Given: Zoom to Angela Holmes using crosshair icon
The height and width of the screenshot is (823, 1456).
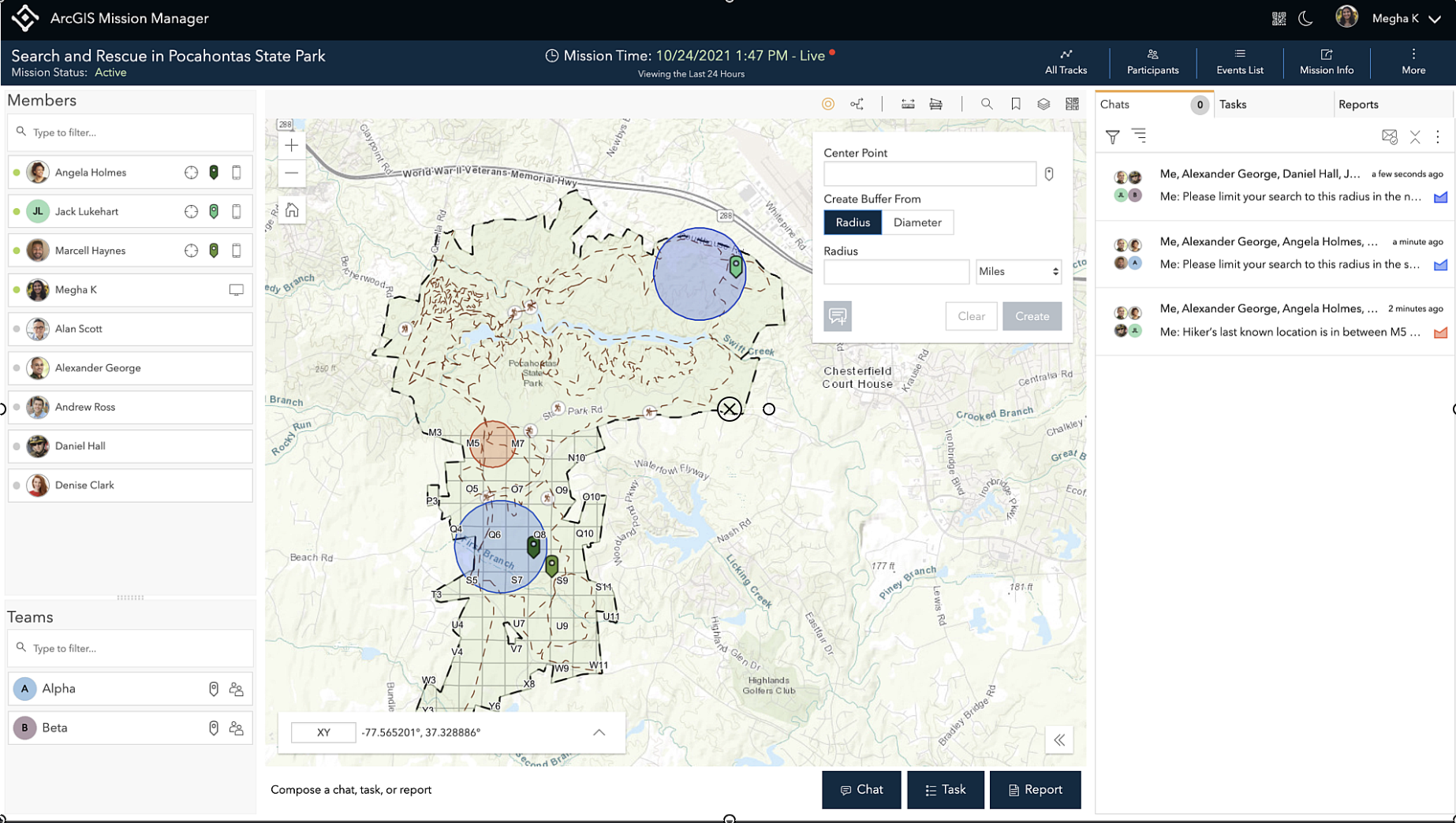Looking at the screenshot, I should click(x=191, y=173).
